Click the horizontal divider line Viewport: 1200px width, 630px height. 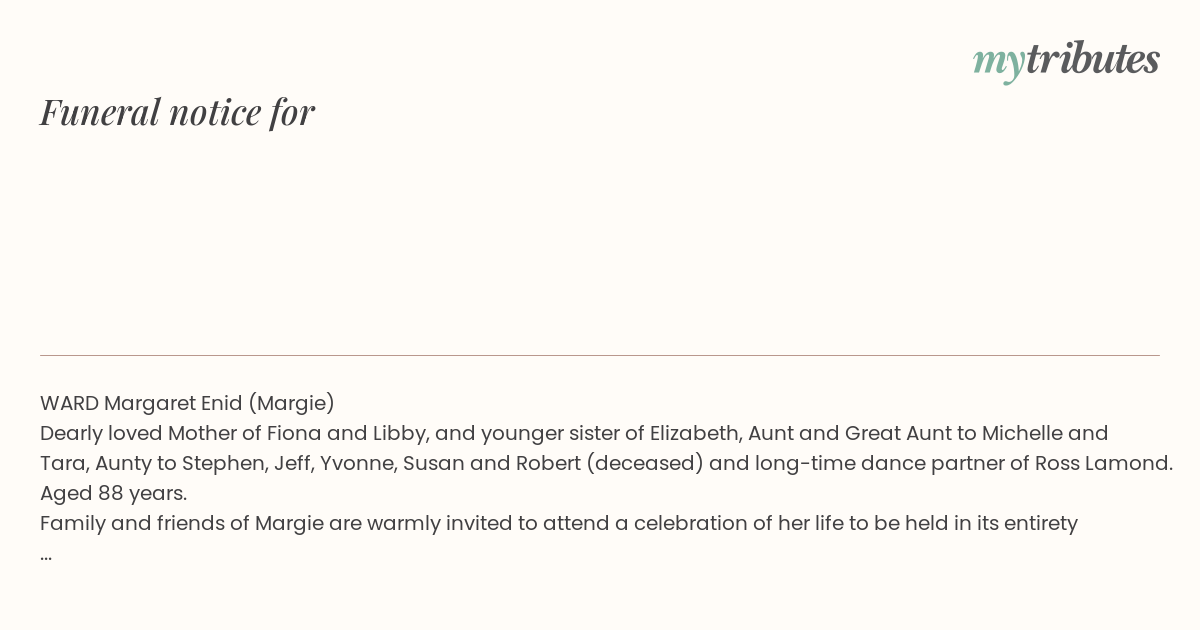point(600,355)
